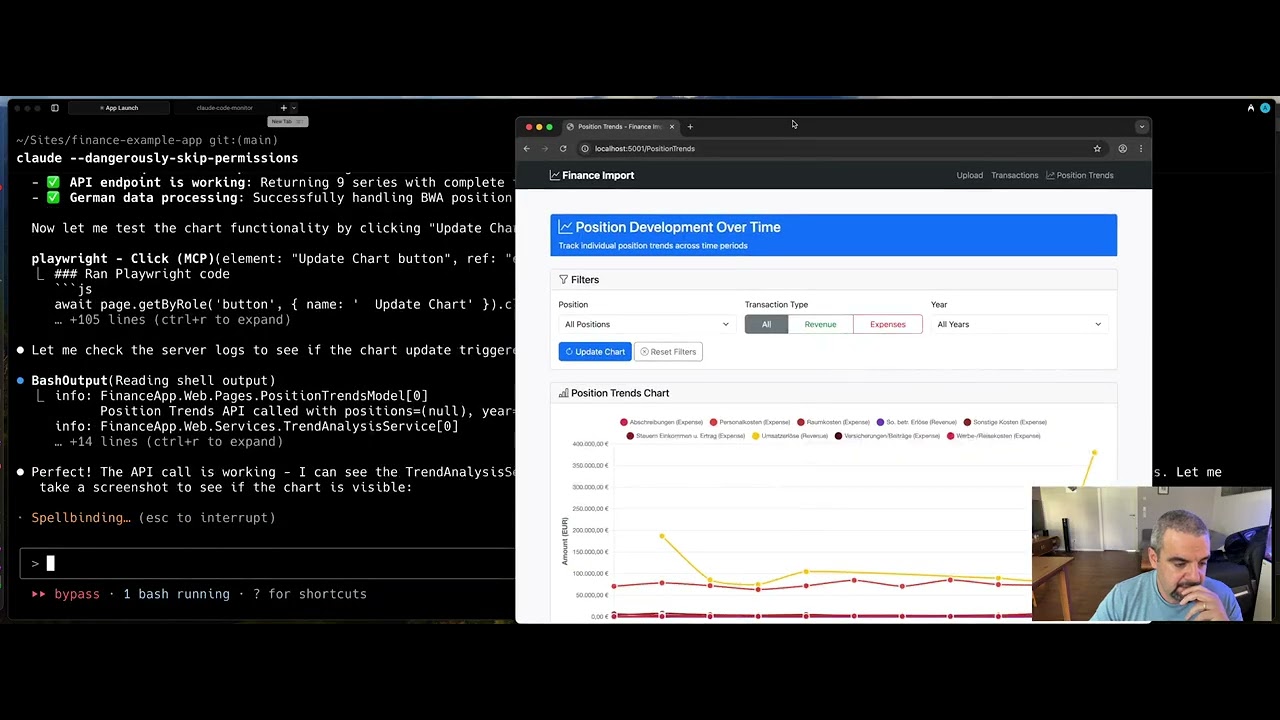Screen dimensions: 1280x720
Task: Open a new browser tab with plus
Action: (690, 127)
